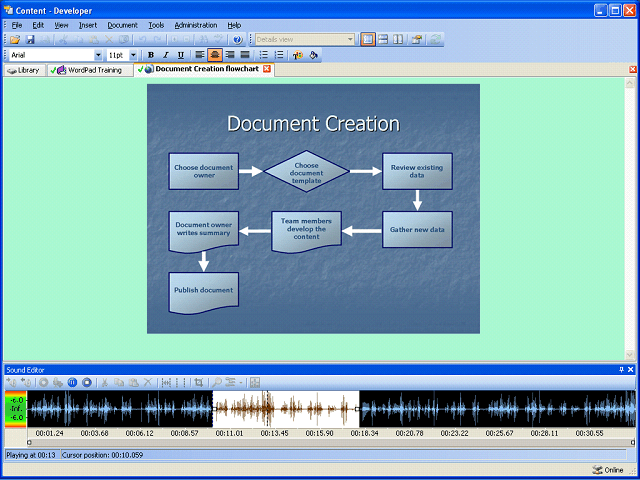Screen dimensions: 640x480
Task: Close the Document Creation flowchart tab
Action: click(267, 69)
